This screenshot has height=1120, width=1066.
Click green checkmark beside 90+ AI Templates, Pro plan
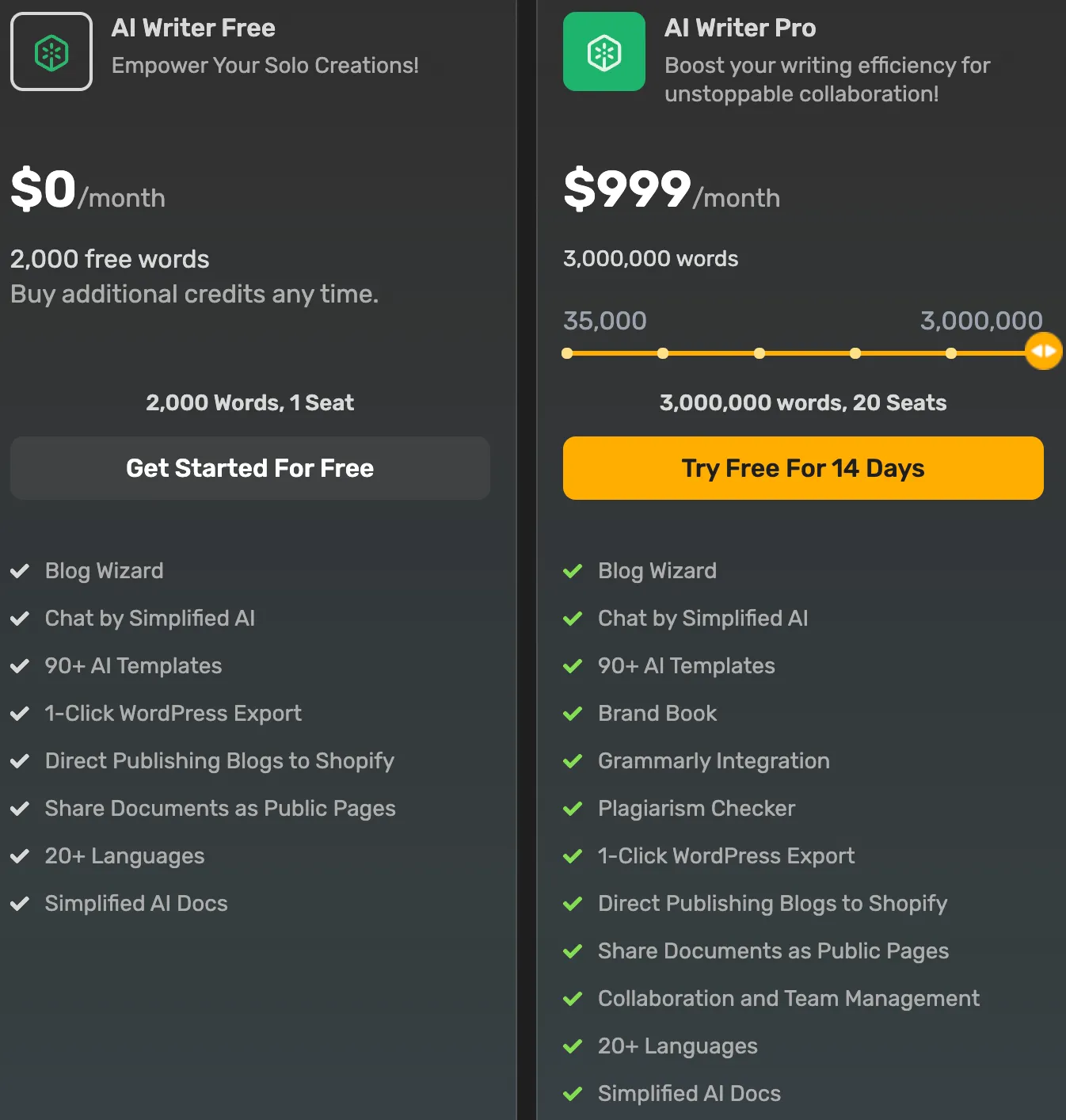(x=573, y=665)
